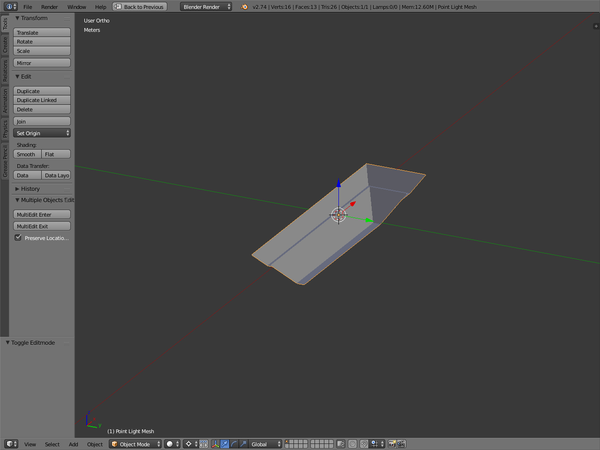The width and height of the screenshot is (600, 450).
Task: Enable Flat shading
Action: pos(55,154)
